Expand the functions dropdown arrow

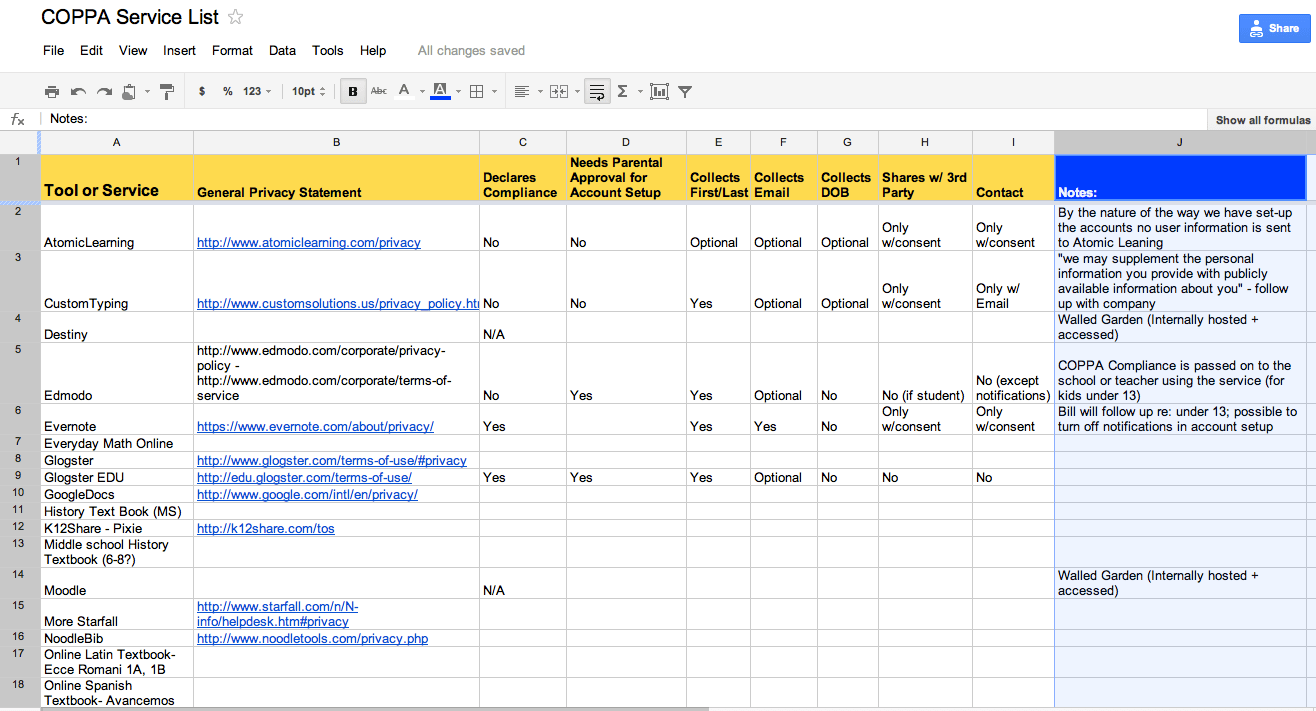coord(639,91)
